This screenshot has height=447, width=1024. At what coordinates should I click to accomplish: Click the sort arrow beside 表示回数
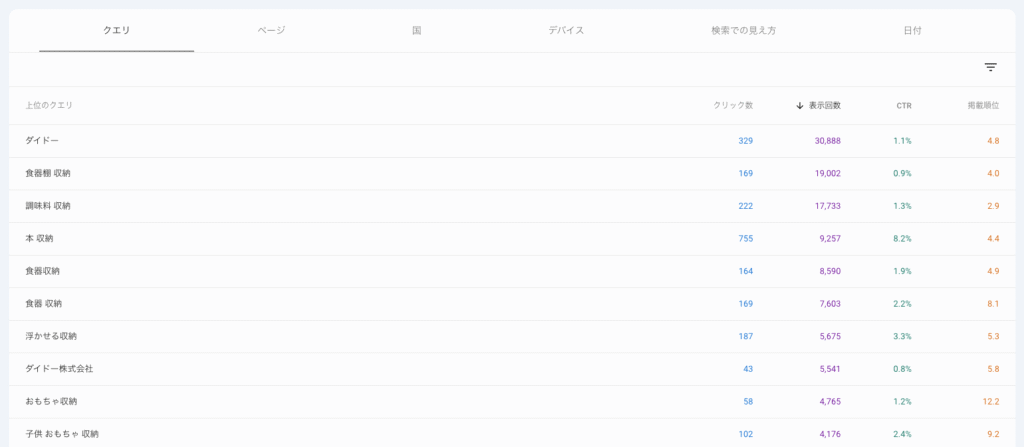(x=800, y=106)
